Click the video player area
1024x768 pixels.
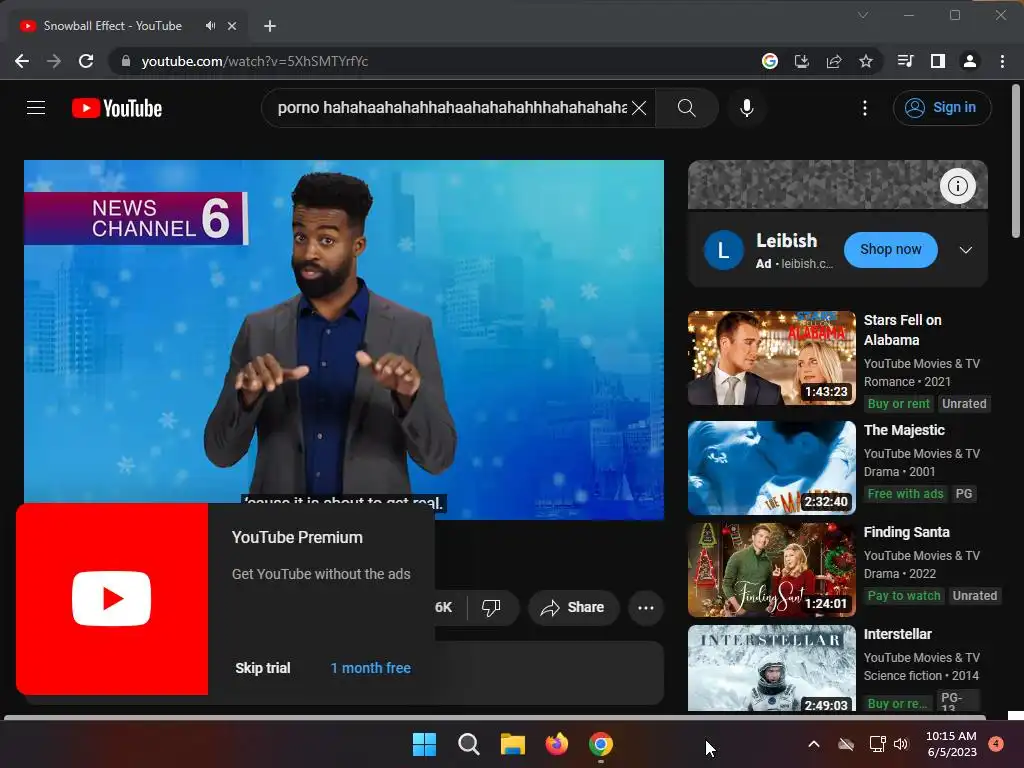pos(344,340)
